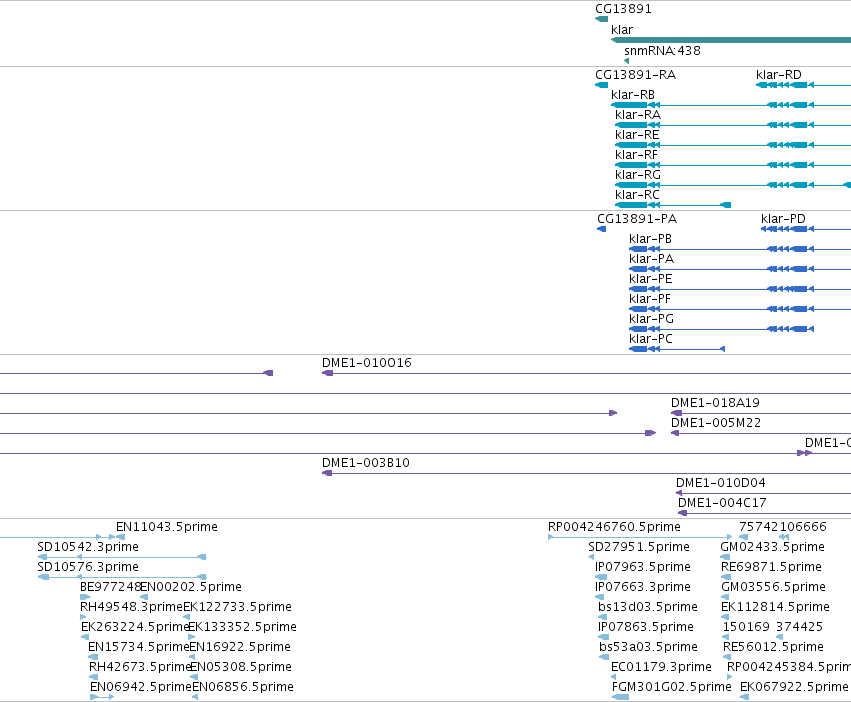Select the klar-PB protein label
Viewport: 851px width, 702px height.
pyautogui.click(x=650, y=239)
